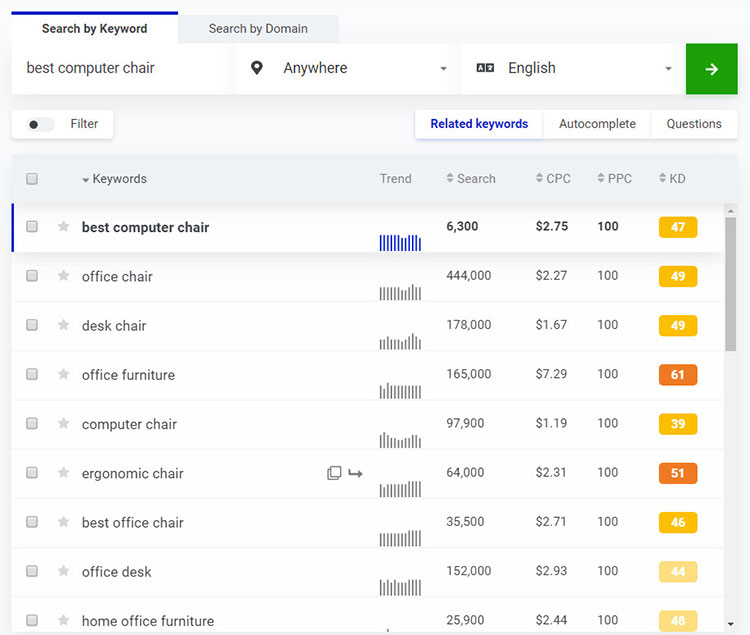Star the 'best office chair' keyword

click(x=64, y=522)
